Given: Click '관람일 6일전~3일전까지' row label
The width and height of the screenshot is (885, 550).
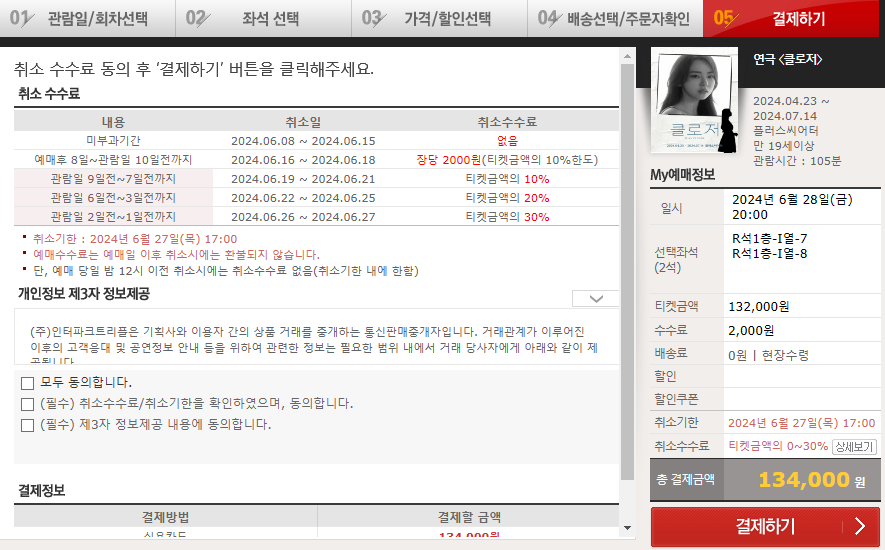Looking at the screenshot, I should click(x=113, y=198).
